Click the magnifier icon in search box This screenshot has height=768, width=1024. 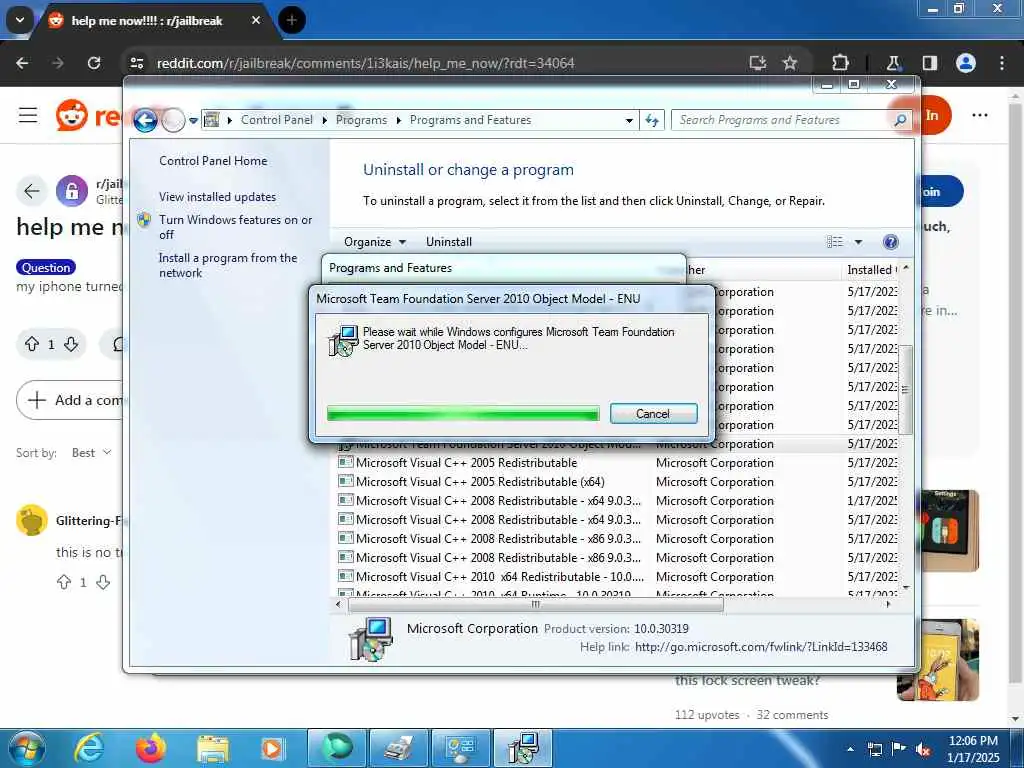click(x=900, y=120)
